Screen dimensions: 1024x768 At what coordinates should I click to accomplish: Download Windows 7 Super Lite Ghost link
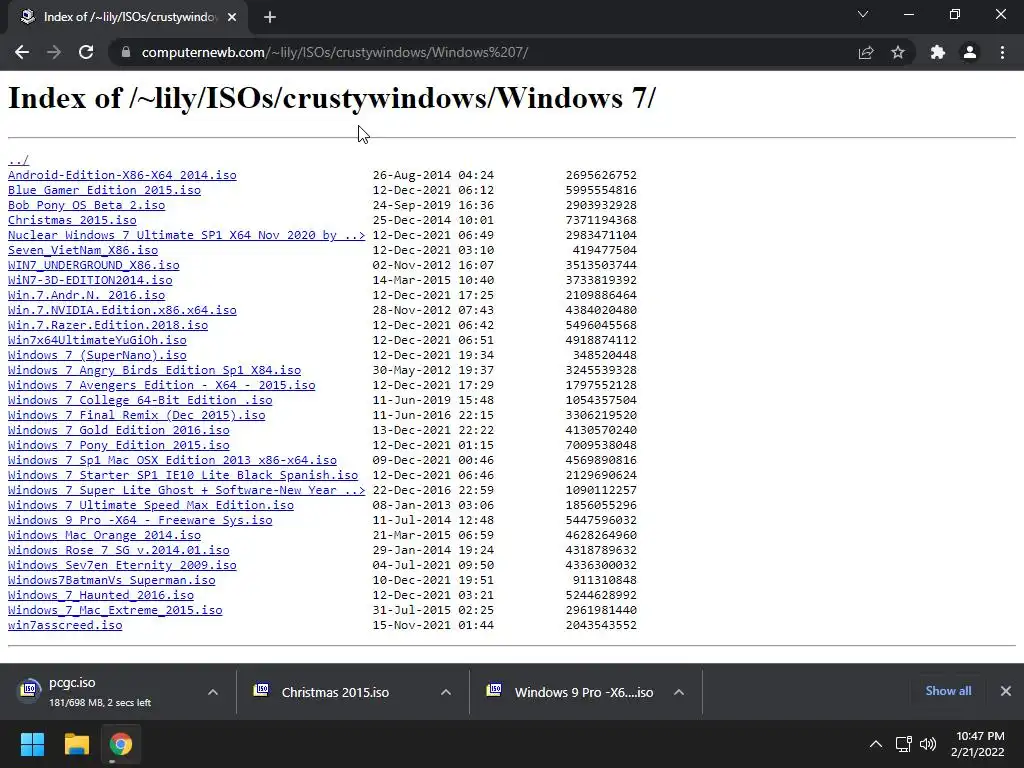187,490
